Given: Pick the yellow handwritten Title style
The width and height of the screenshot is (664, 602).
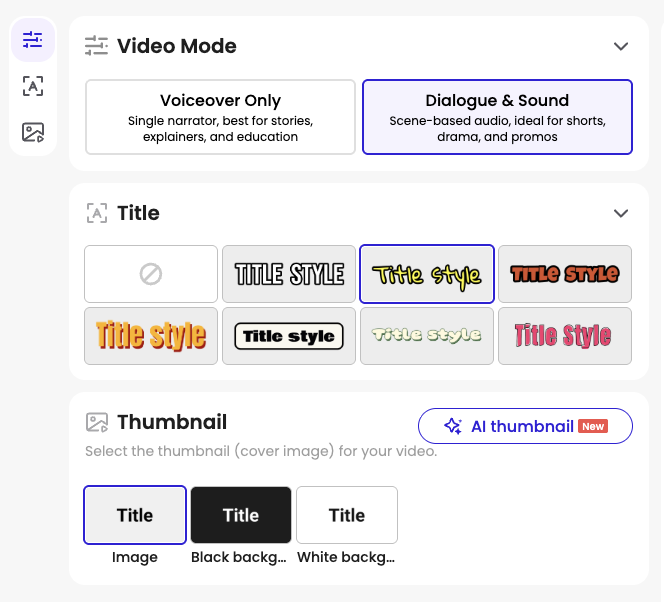Looking at the screenshot, I should (427, 274).
